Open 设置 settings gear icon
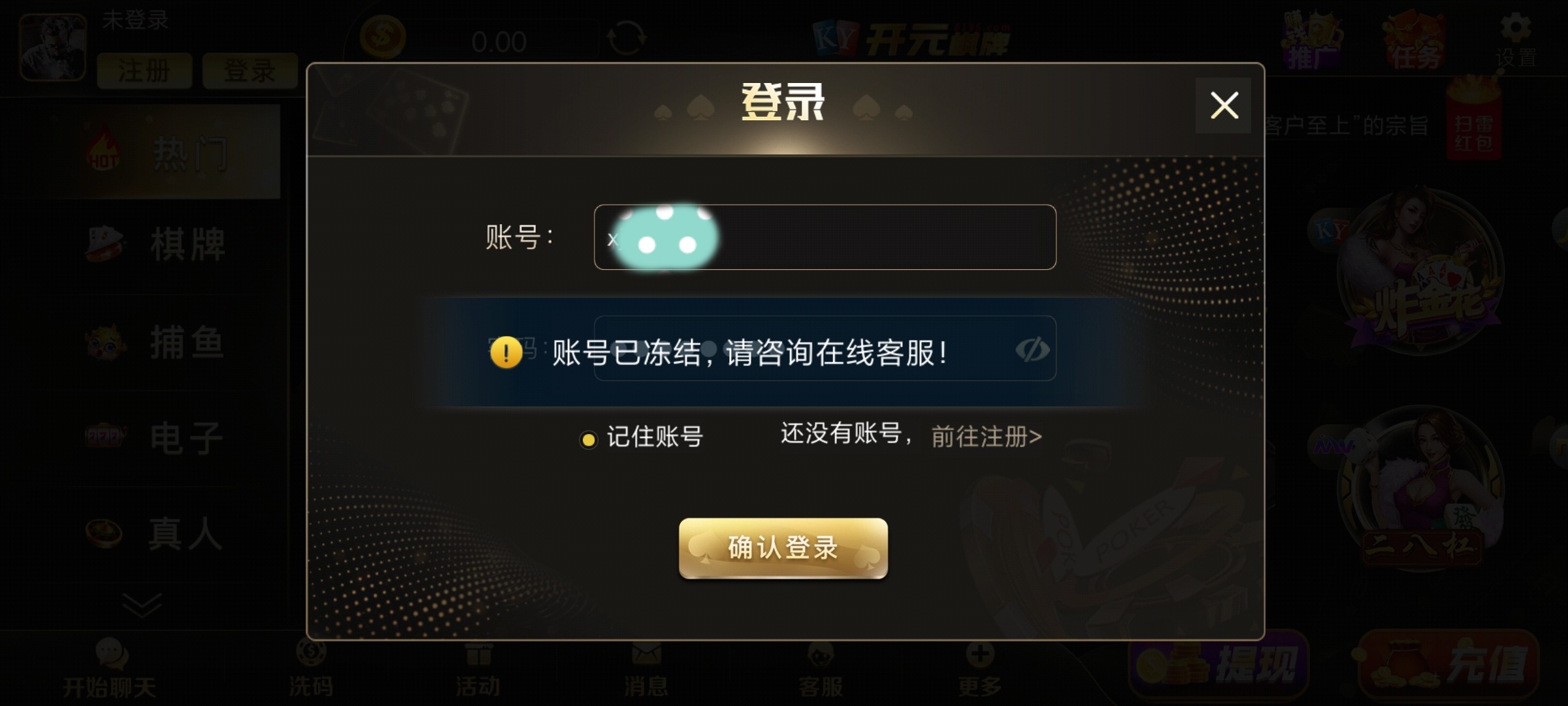The width and height of the screenshot is (1568, 706). [x=1516, y=41]
